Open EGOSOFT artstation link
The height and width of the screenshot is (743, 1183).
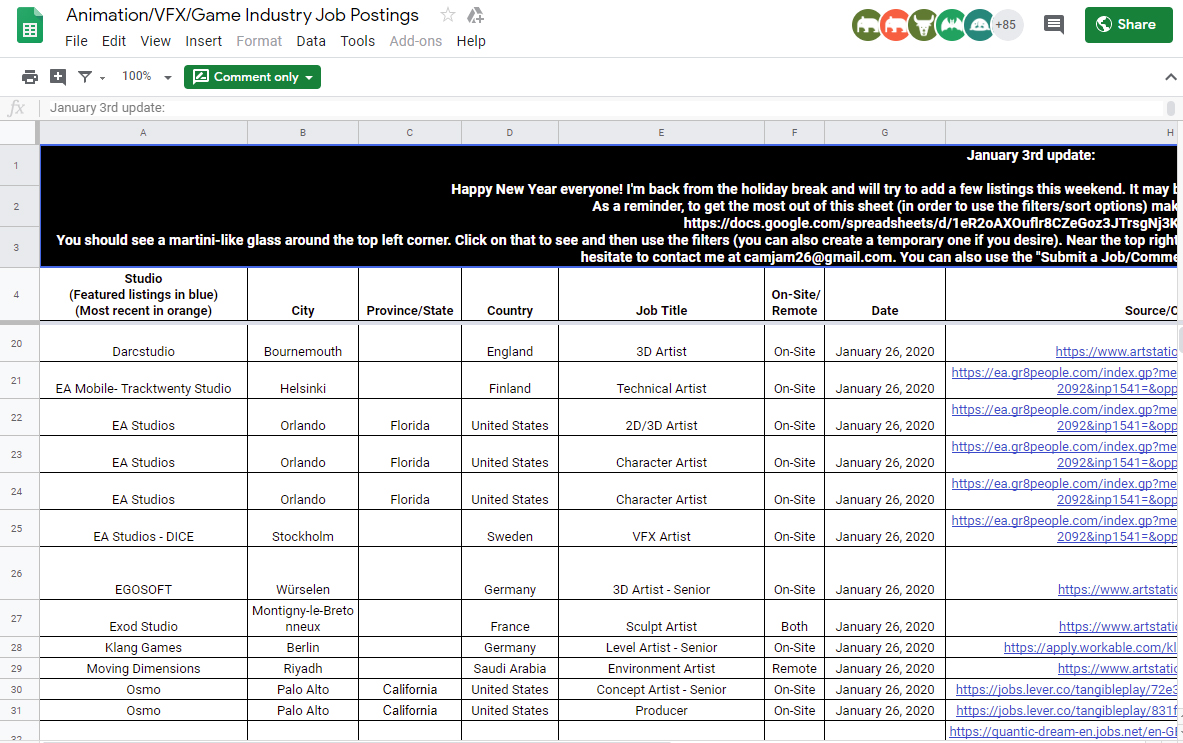(1117, 589)
